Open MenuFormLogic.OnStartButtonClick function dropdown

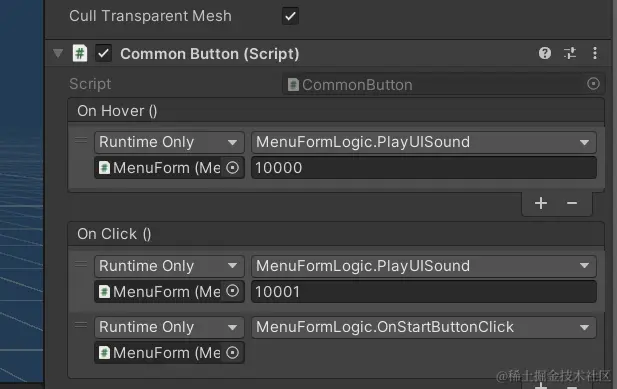click(424, 327)
